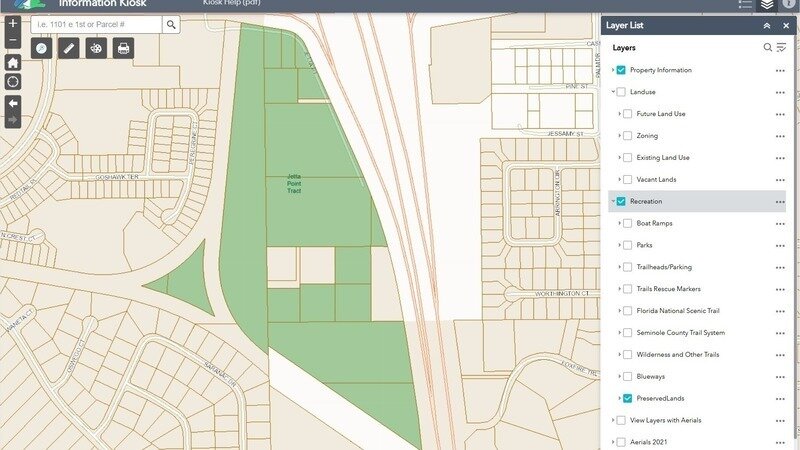This screenshot has height=450, width=800.
Task: Click the My Location target icon
Action: point(12,81)
